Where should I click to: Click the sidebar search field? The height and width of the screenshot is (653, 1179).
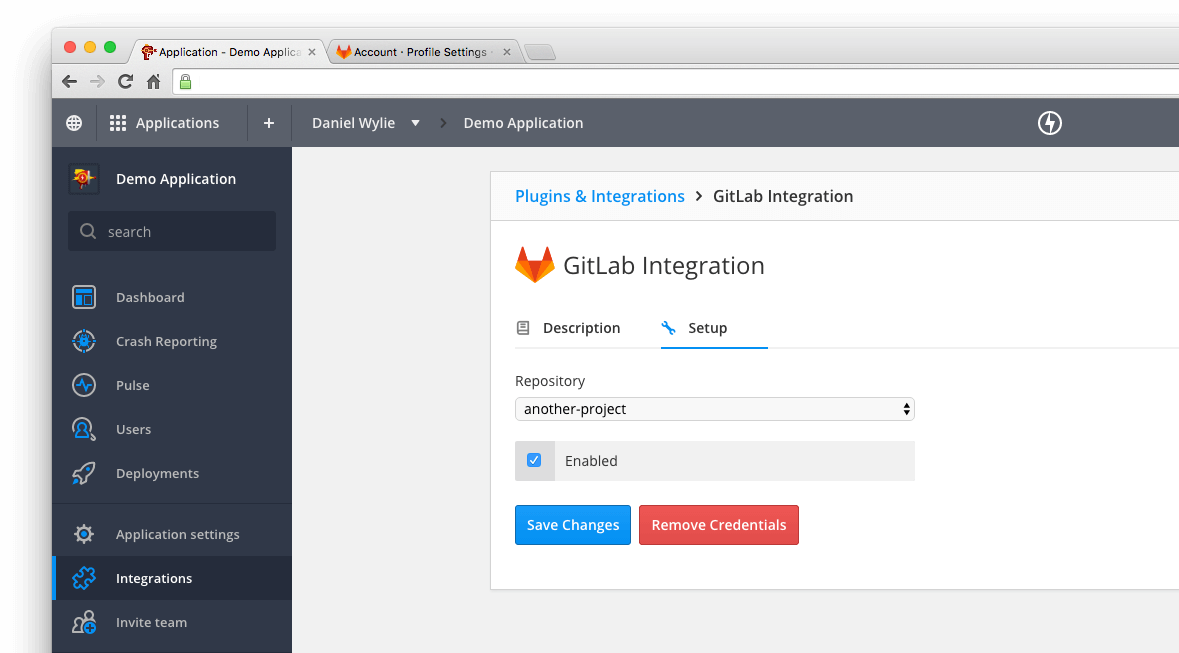pos(171,231)
